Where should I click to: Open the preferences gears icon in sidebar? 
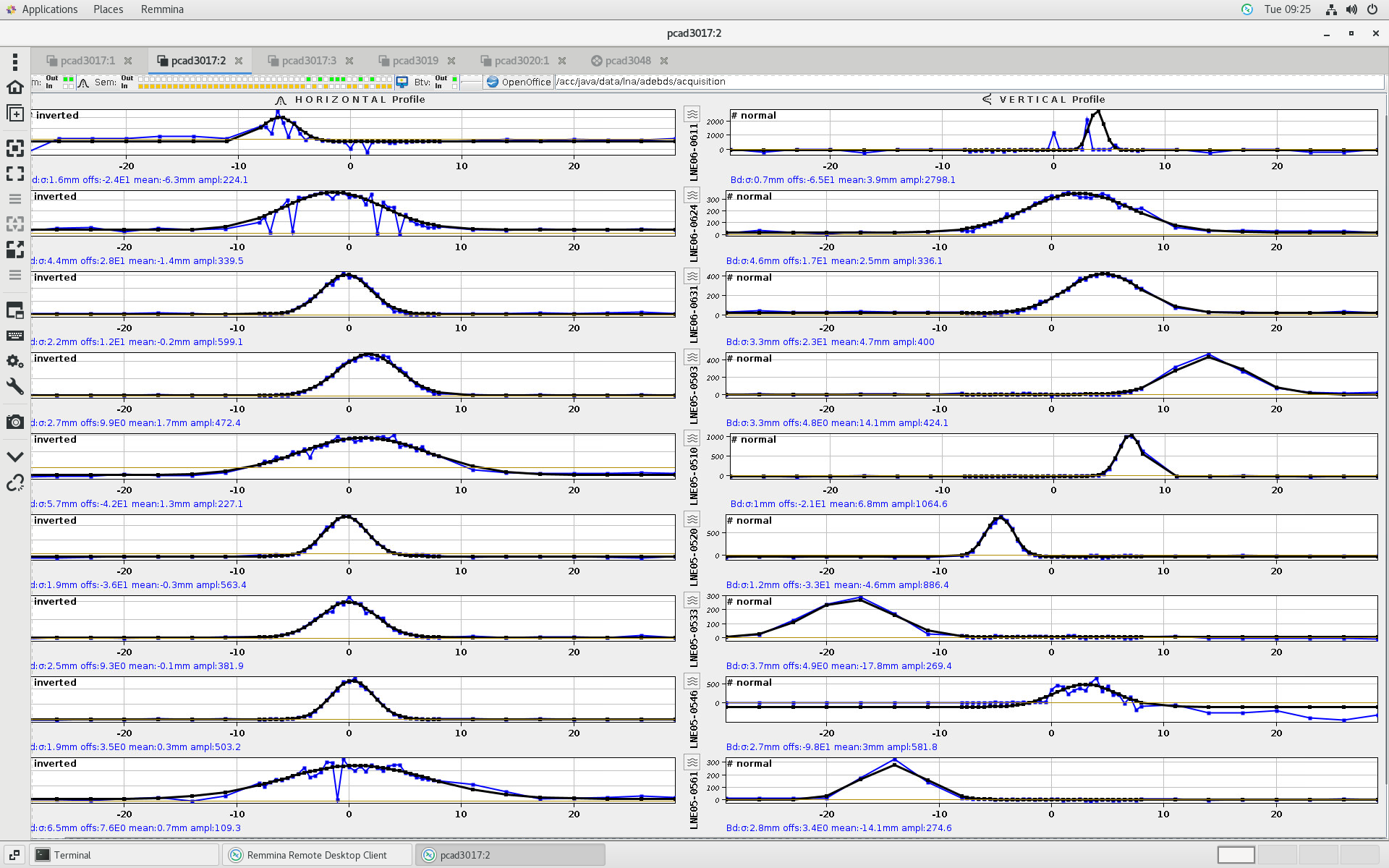pyautogui.click(x=14, y=361)
